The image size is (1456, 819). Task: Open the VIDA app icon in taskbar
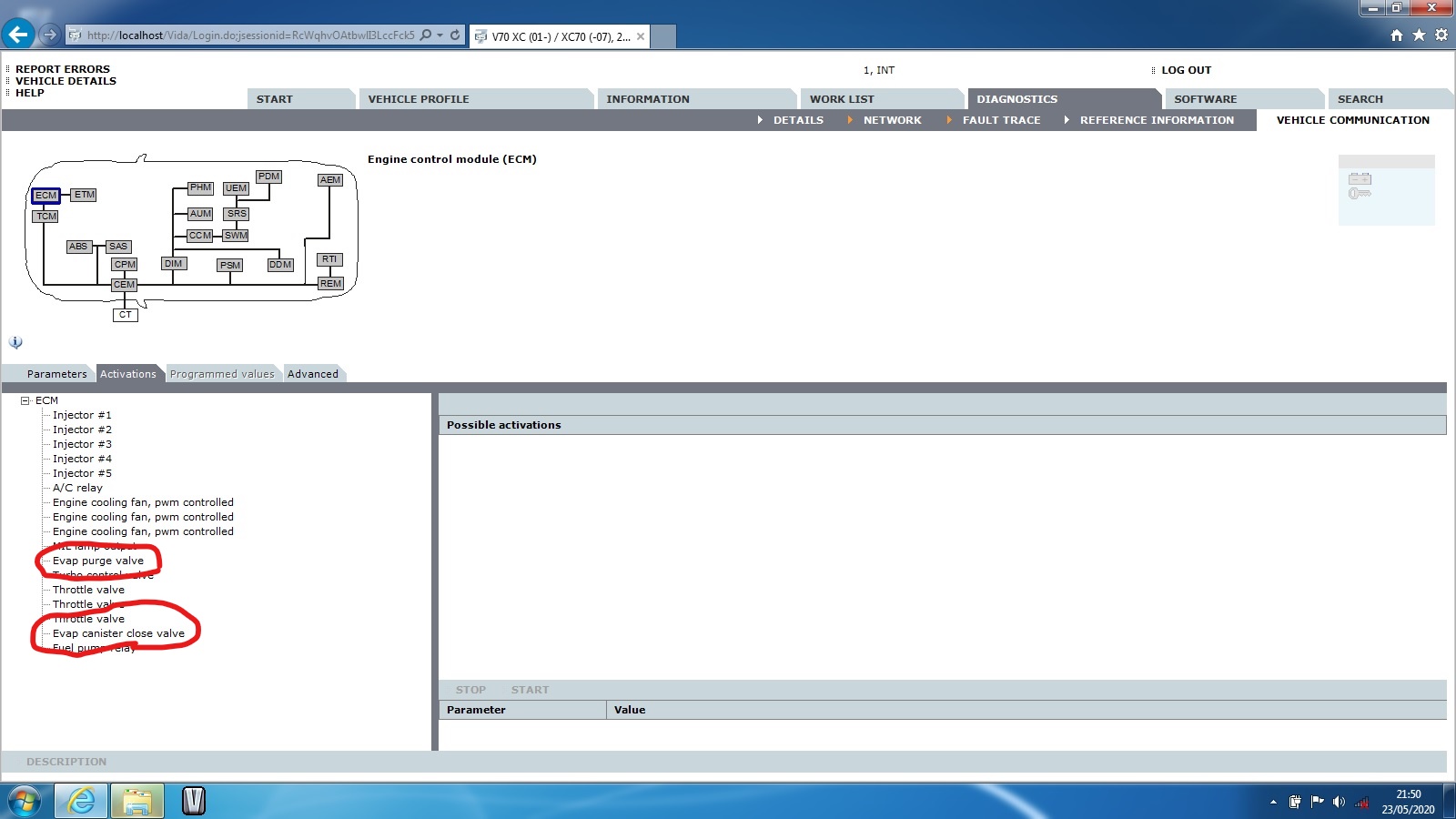(193, 801)
